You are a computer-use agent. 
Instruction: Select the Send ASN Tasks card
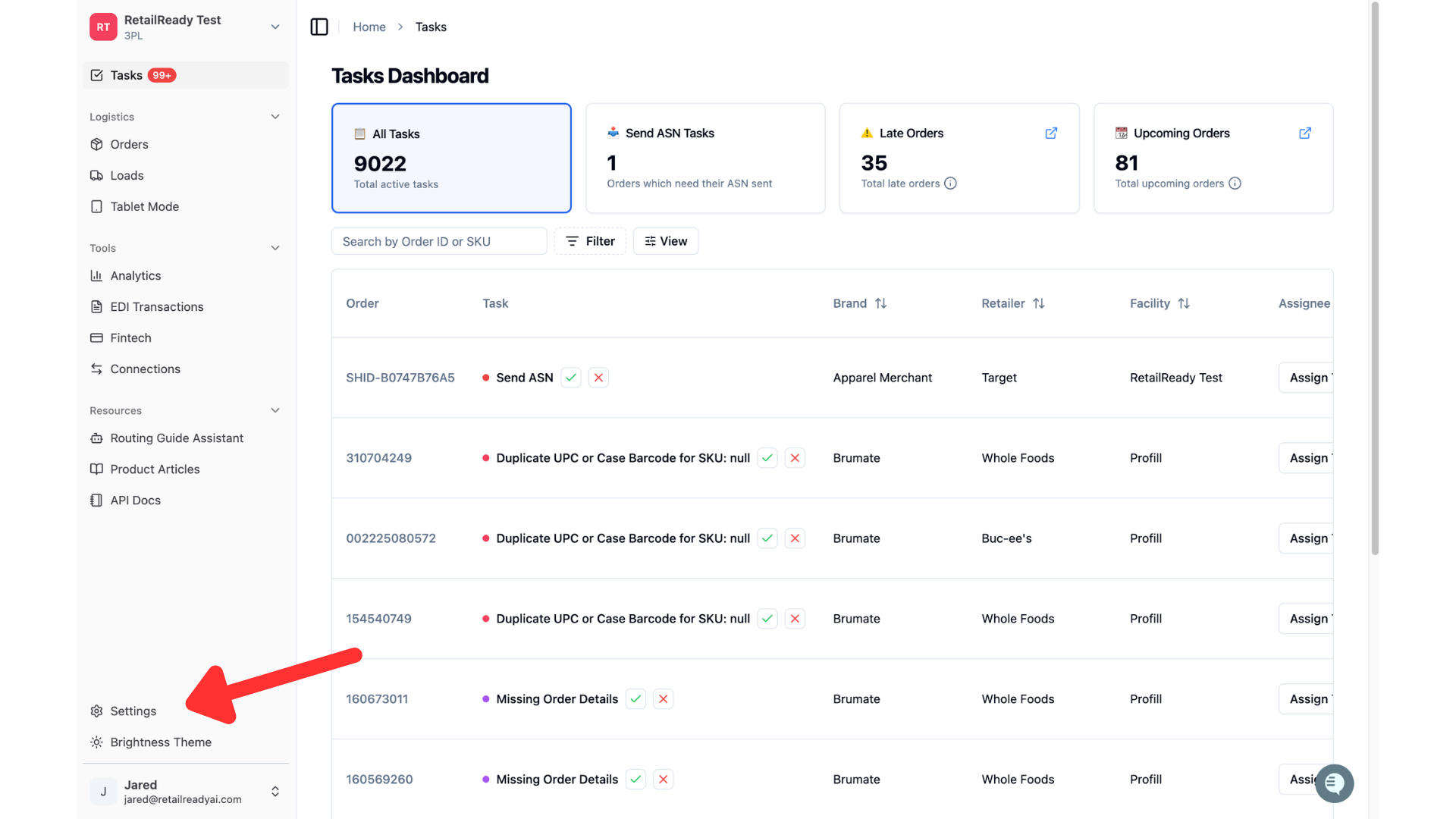pos(705,158)
